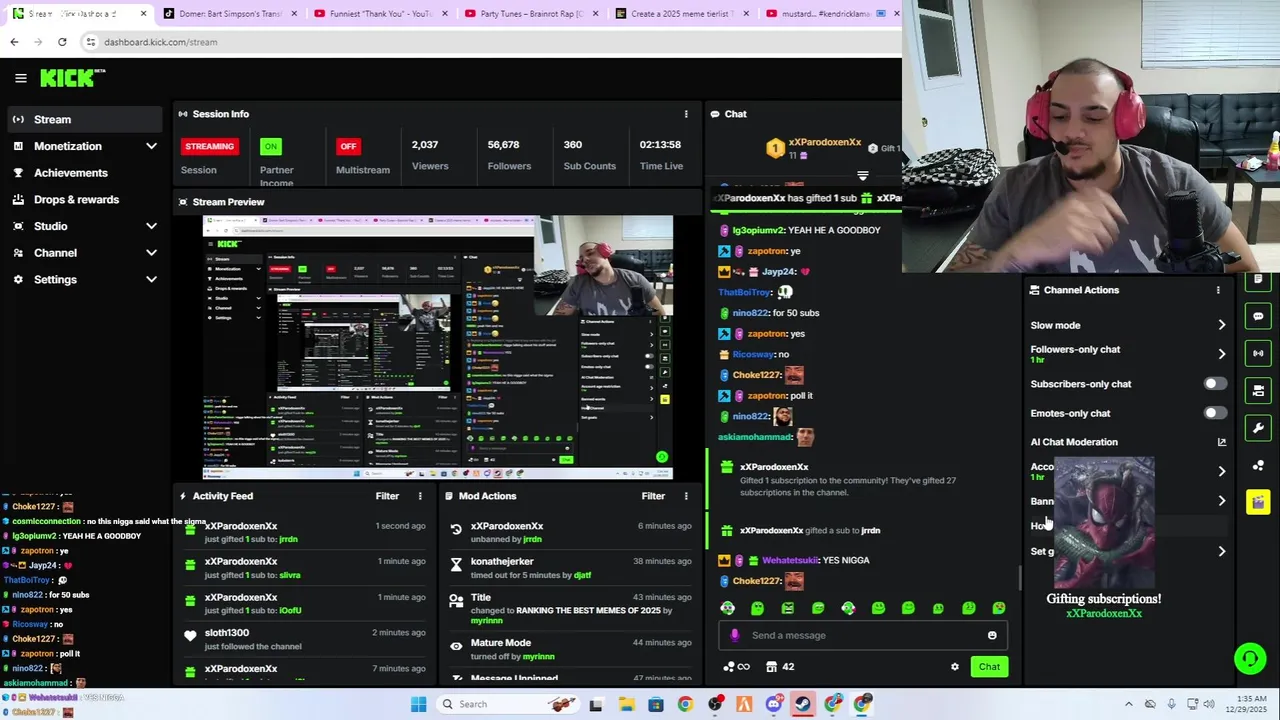The image size is (1280, 720).
Task: Click the first green emote in quick emote row
Action: click(727, 608)
